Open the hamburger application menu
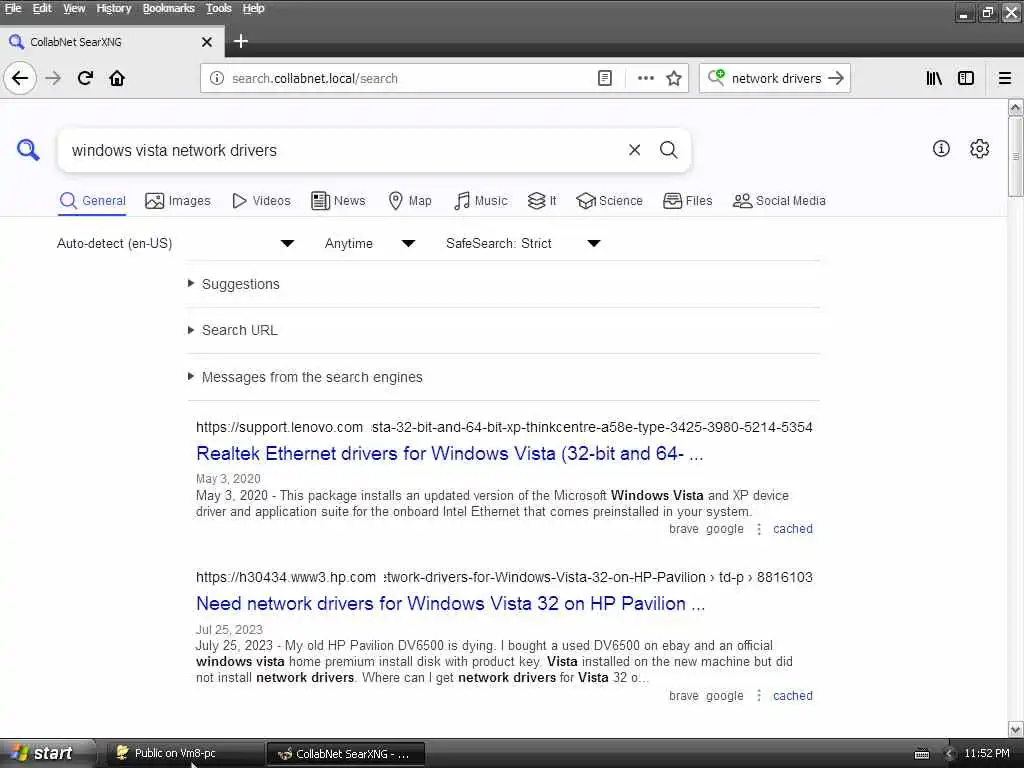The width and height of the screenshot is (1024, 768). [x=1004, y=78]
